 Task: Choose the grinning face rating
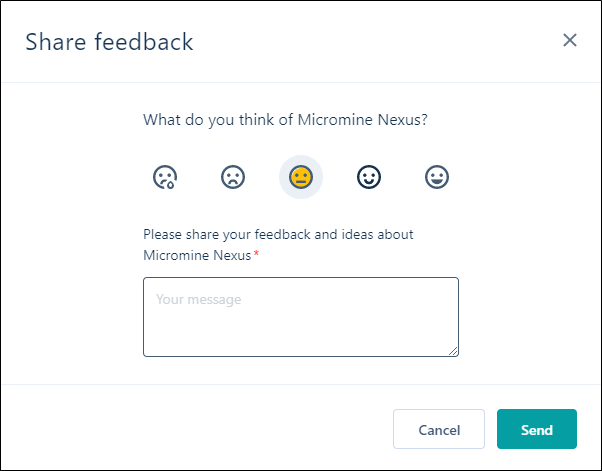click(x=437, y=177)
